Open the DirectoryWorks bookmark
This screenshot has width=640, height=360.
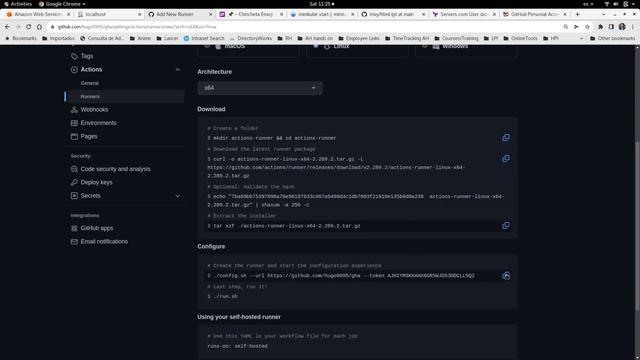coord(251,38)
